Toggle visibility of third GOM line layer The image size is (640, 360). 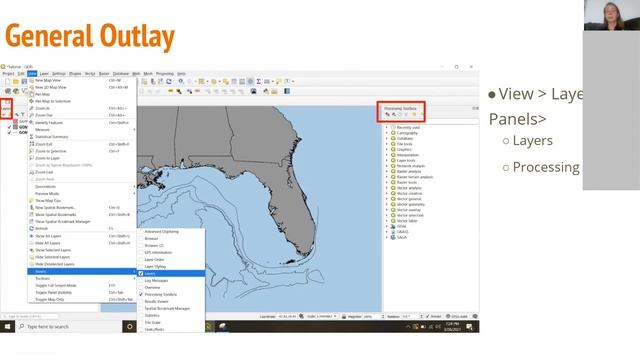(9, 132)
